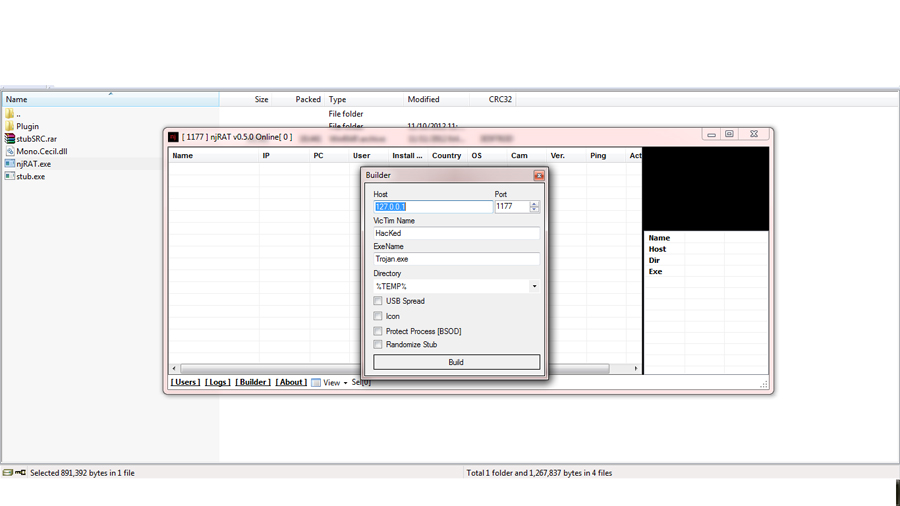Click the key icon in the archive status bar

[20, 473]
